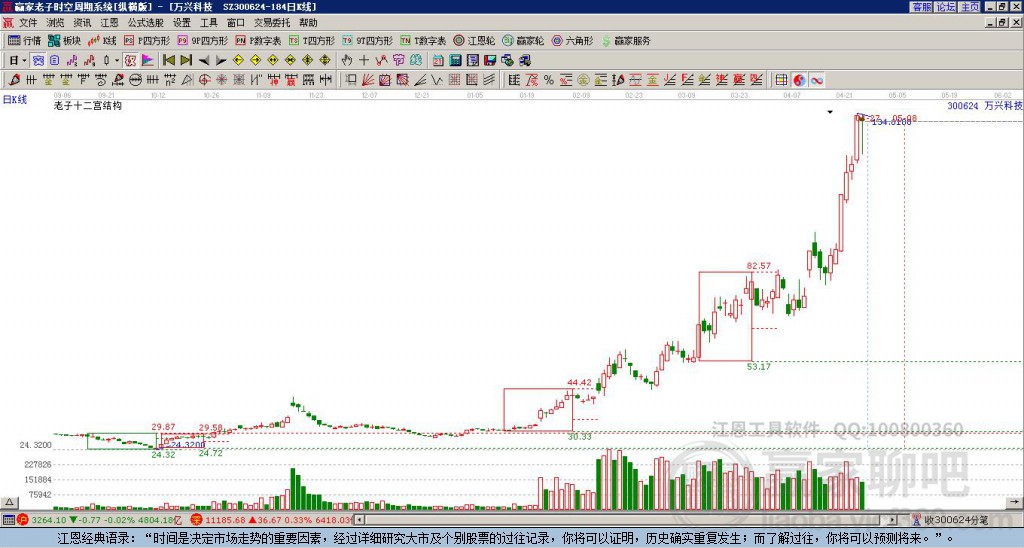Click the 万兴科技 stock name label
The height and width of the screenshot is (548, 1024).
1003,105
